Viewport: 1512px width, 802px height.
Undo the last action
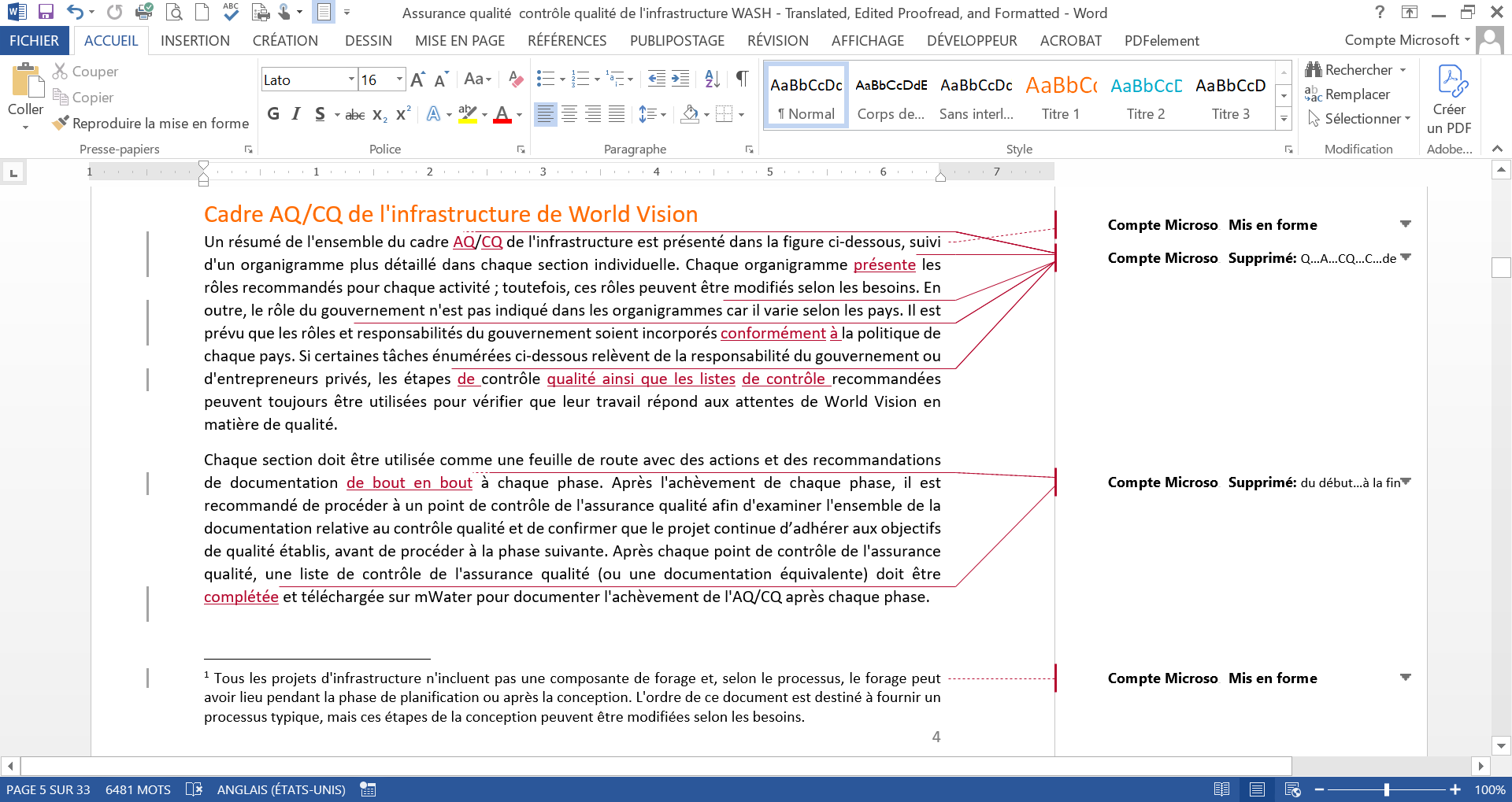75,12
